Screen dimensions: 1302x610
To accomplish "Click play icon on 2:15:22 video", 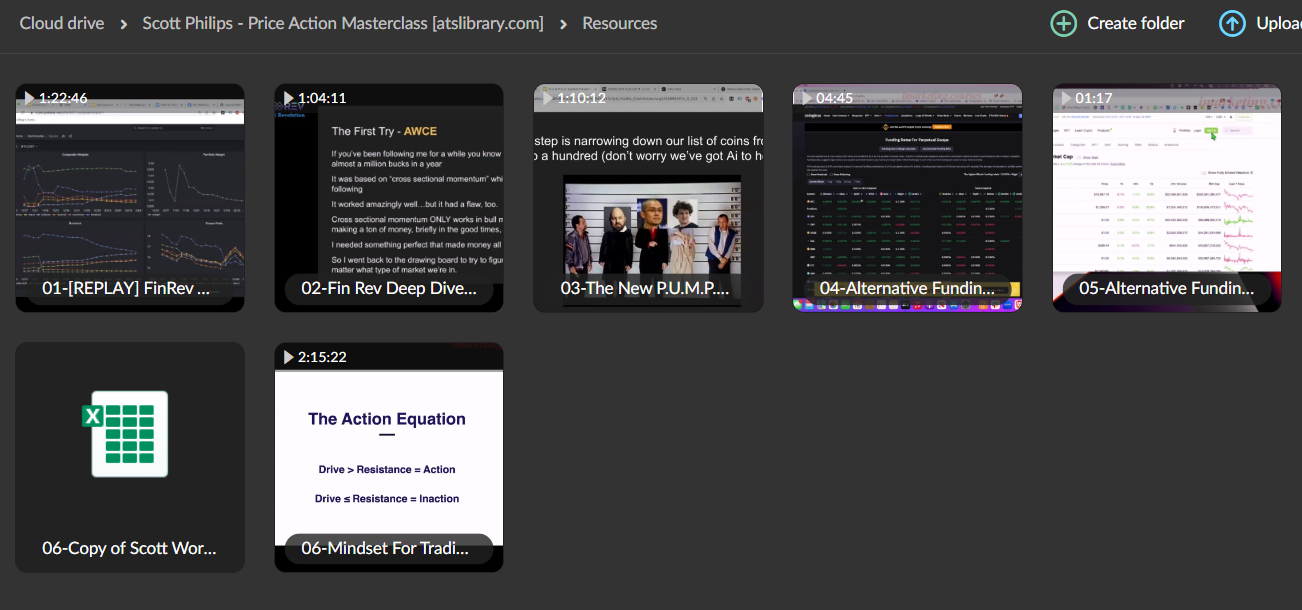I will point(288,357).
